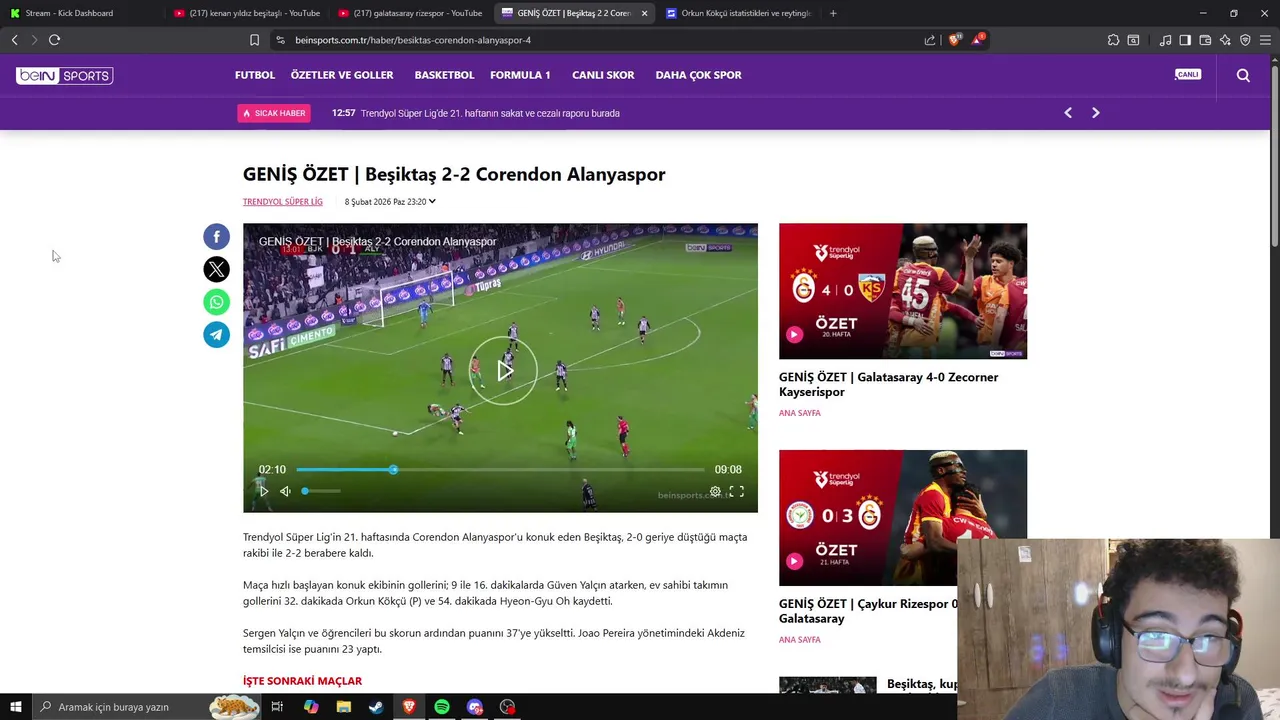The image size is (1280, 720).
Task: Seek on the video progress bar
Action: coord(499,470)
